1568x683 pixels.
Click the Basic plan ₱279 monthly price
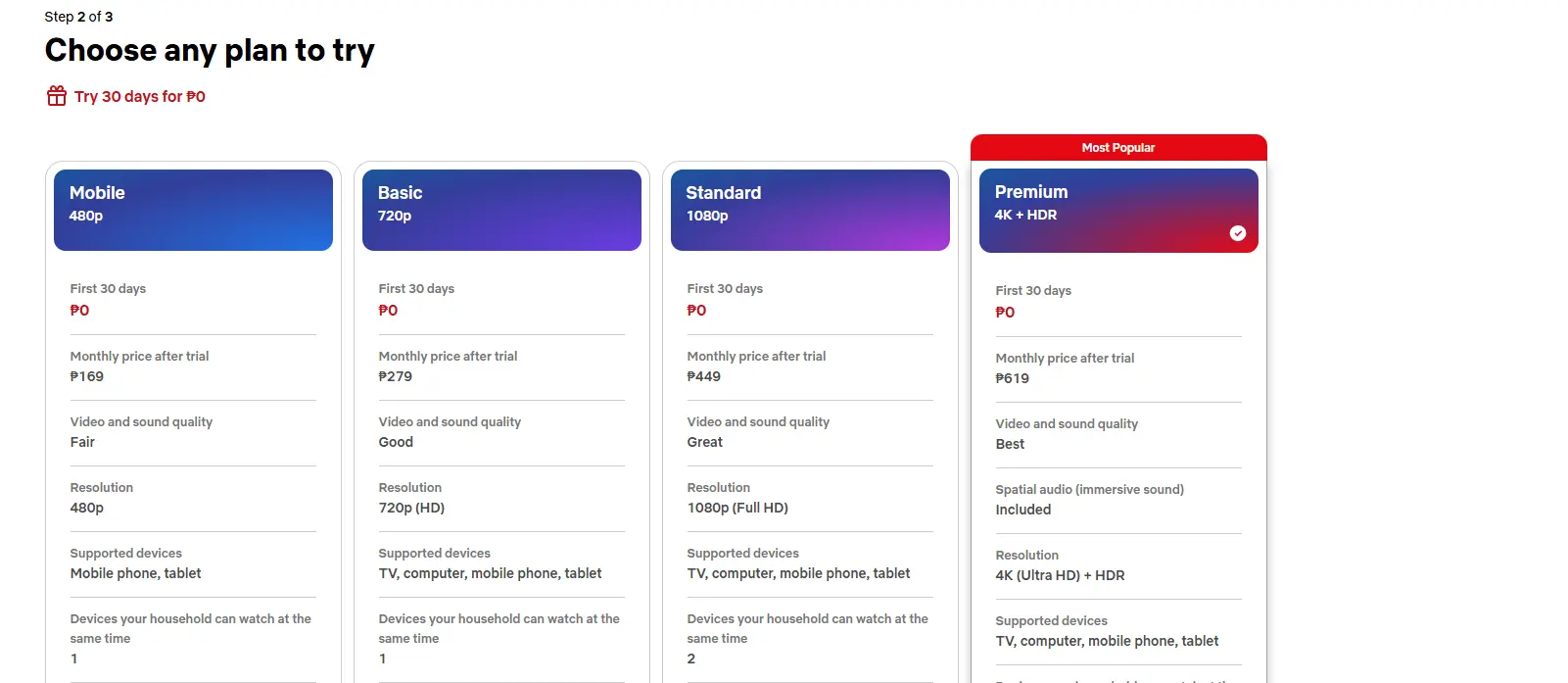coord(396,376)
